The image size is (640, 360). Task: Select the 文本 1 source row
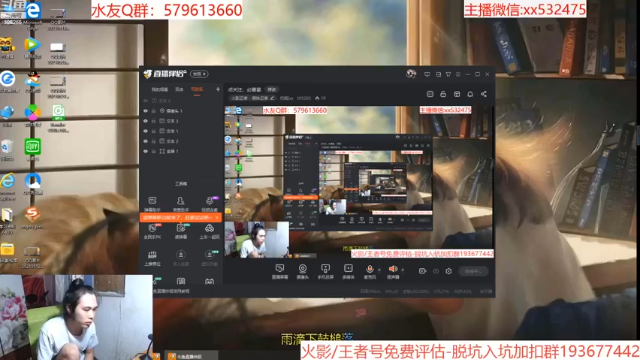(x=182, y=131)
